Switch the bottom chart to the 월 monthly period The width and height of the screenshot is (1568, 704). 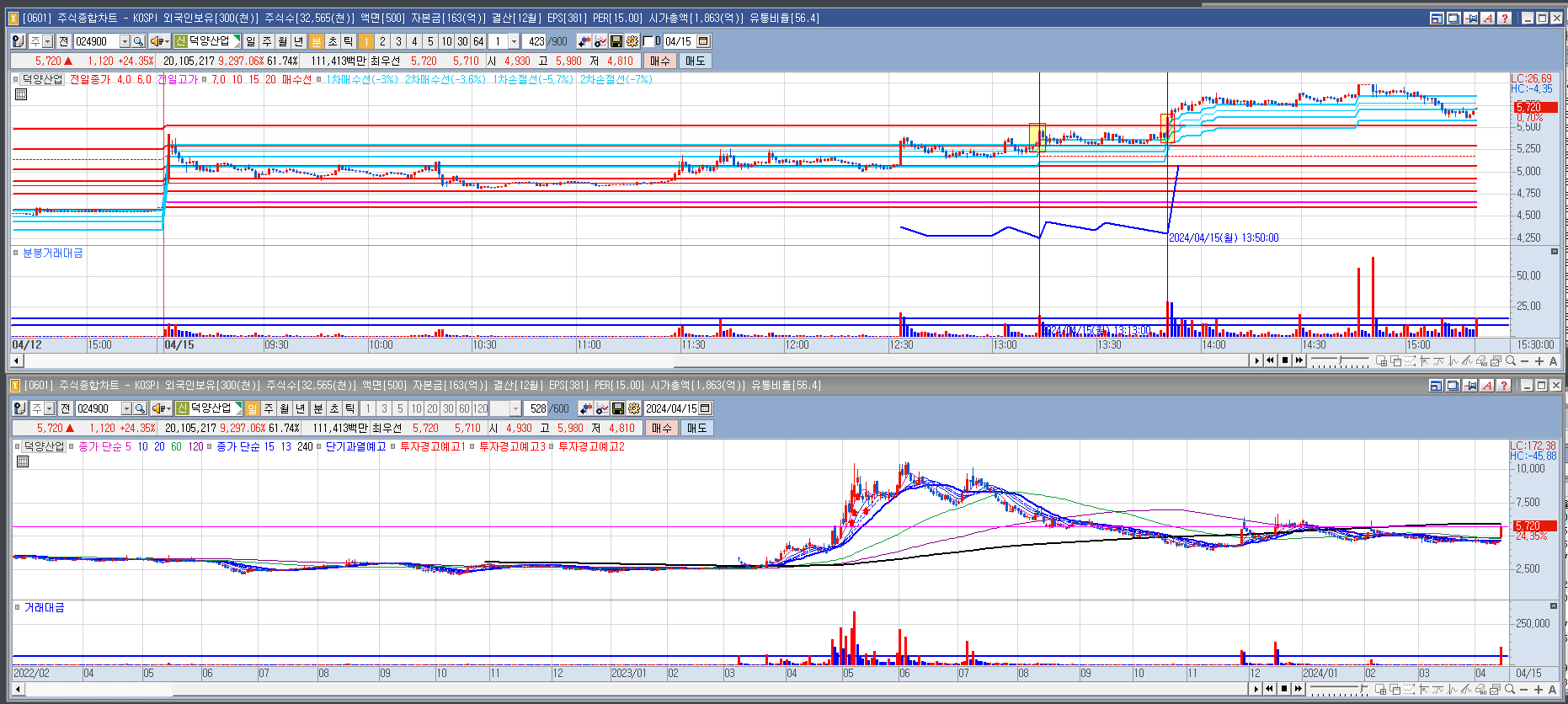point(285,408)
